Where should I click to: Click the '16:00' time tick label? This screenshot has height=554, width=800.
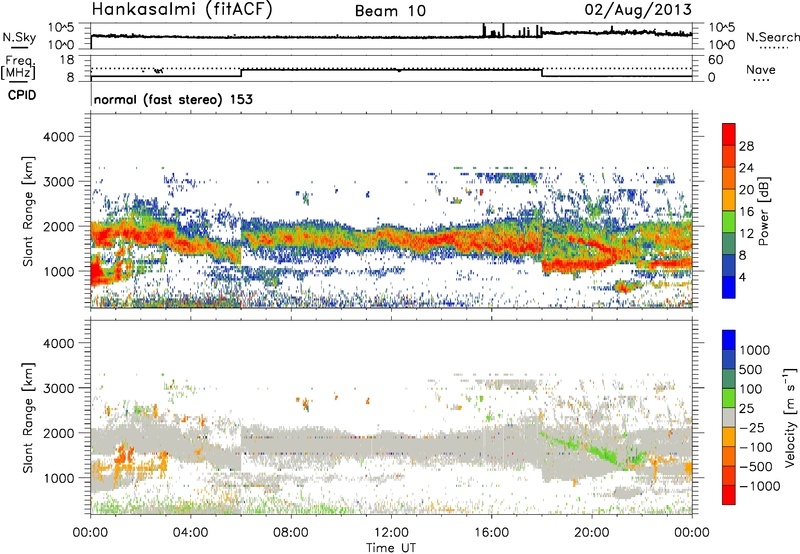pyautogui.click(x=491, y=533)
